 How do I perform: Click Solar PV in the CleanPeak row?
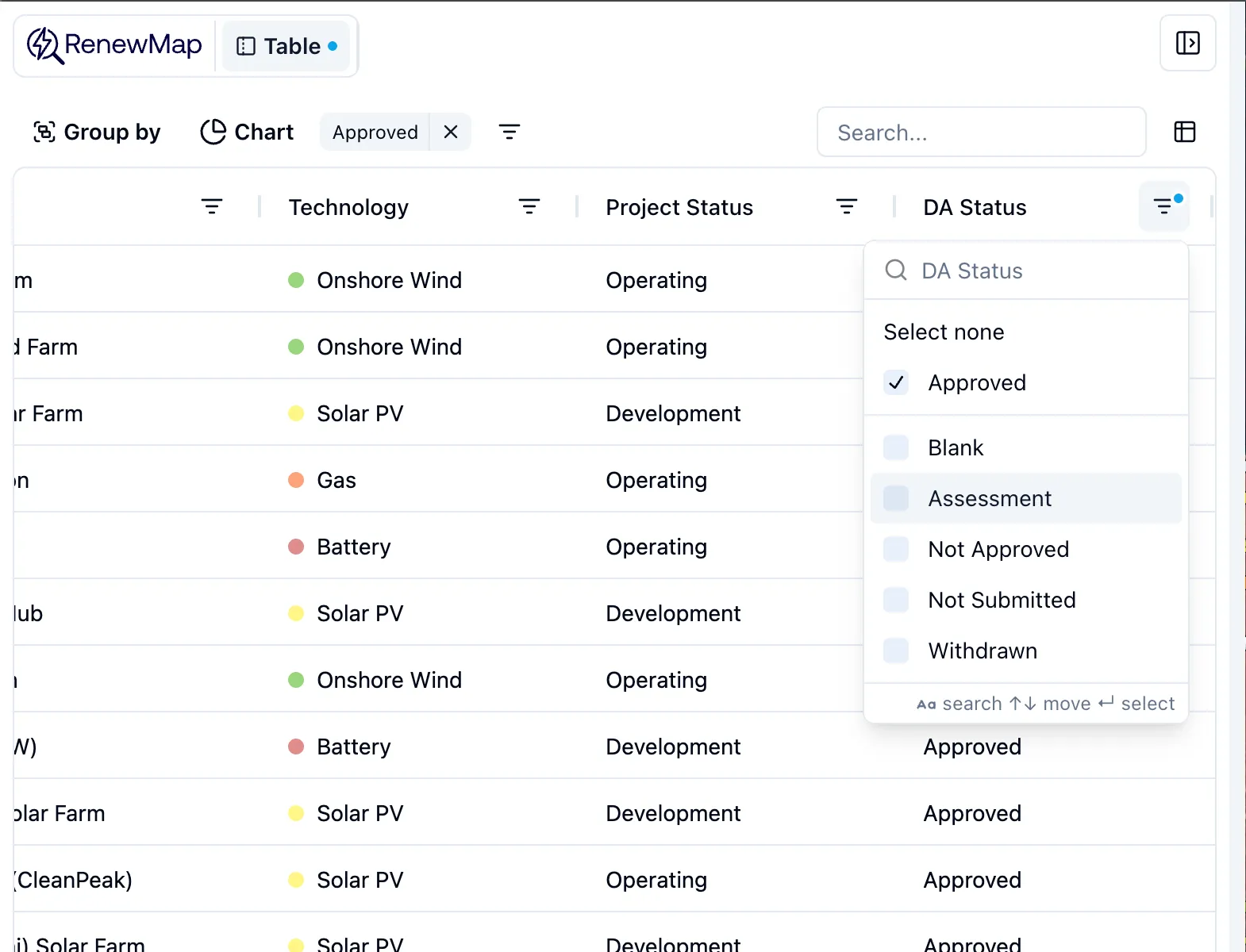pos(360,880)
